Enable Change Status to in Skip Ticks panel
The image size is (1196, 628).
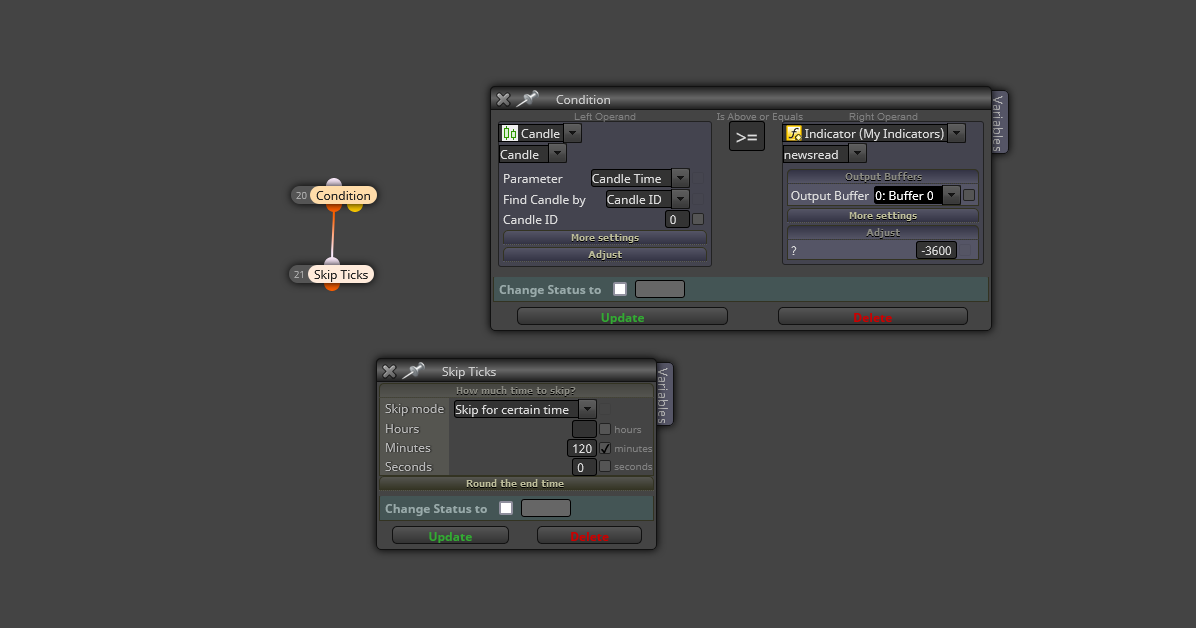click(506, 508)
